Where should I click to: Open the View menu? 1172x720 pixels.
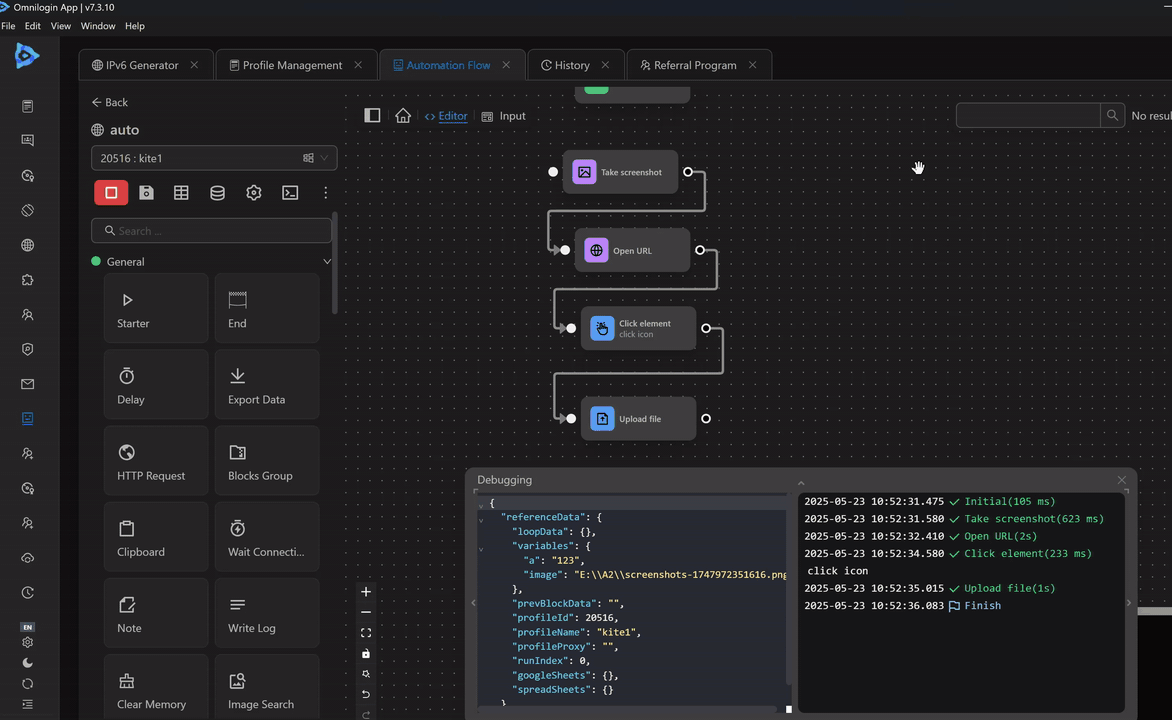coord(61,26)
